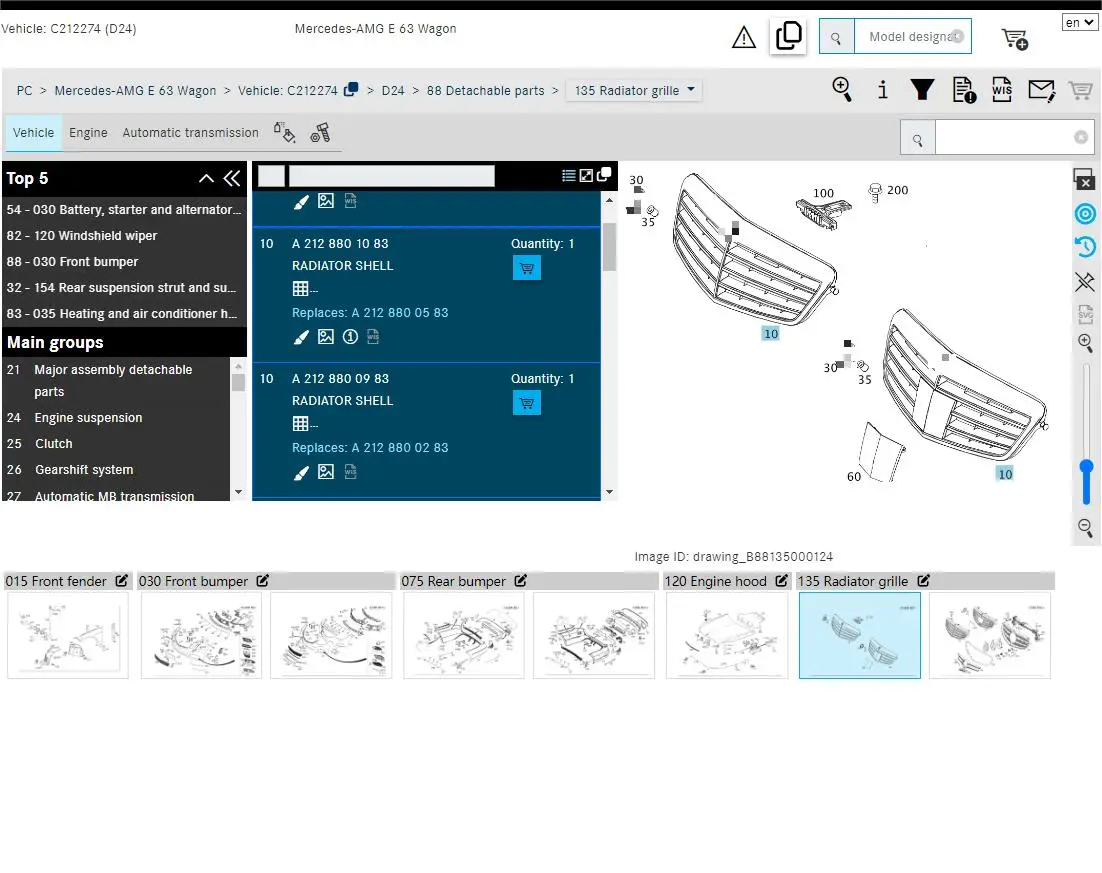
Task: Open main group 24 Engine suspension
Action: click(x=117, y=418)
